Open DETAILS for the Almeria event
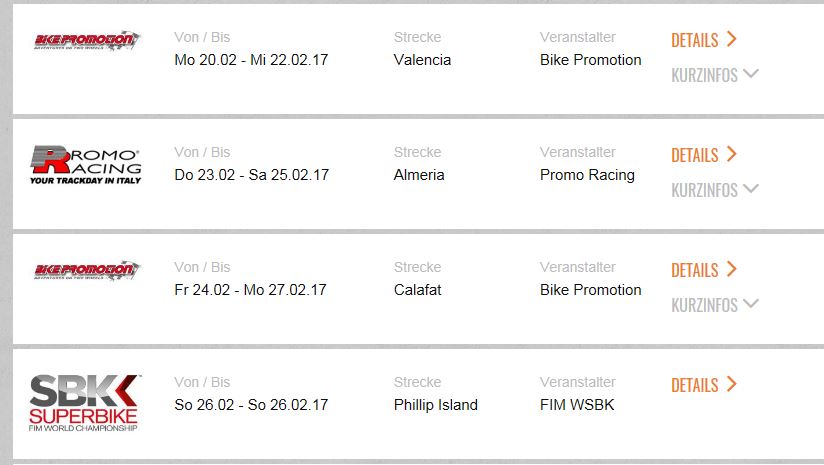The image size is (824, 465). pyautogui.click(x=704, y=155)
